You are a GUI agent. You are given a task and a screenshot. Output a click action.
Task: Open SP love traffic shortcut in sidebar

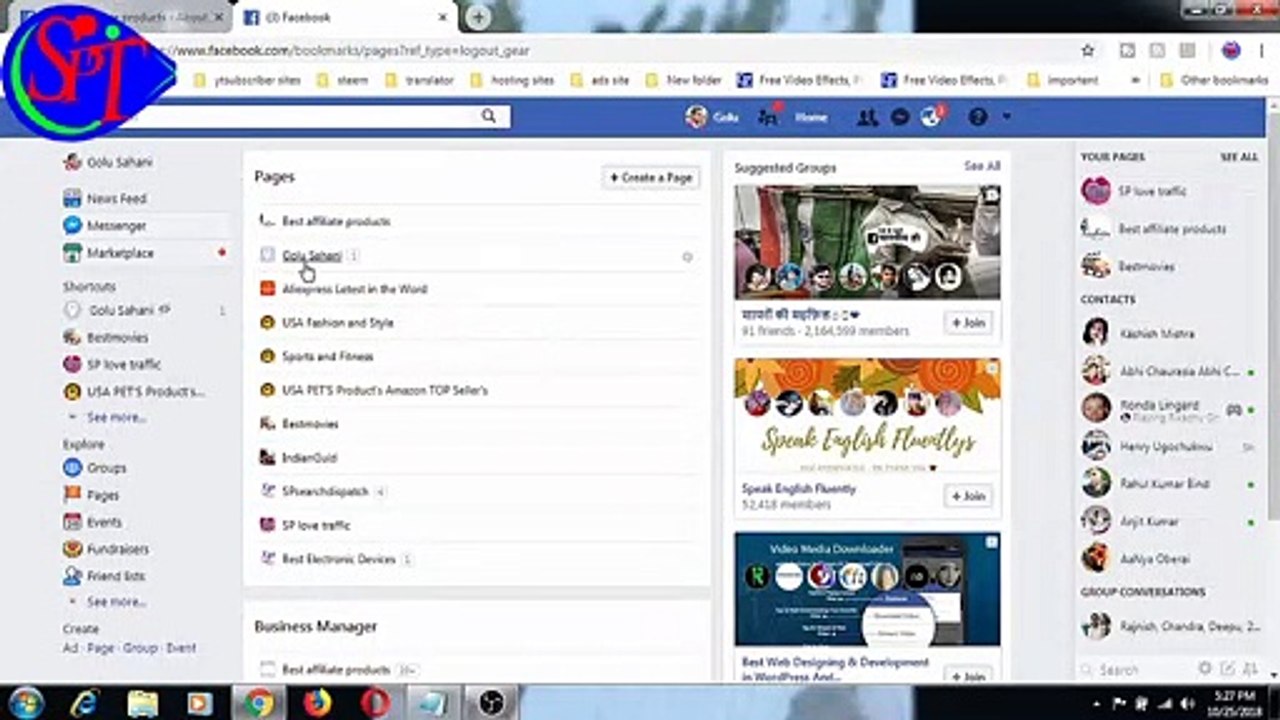[123, 365]
